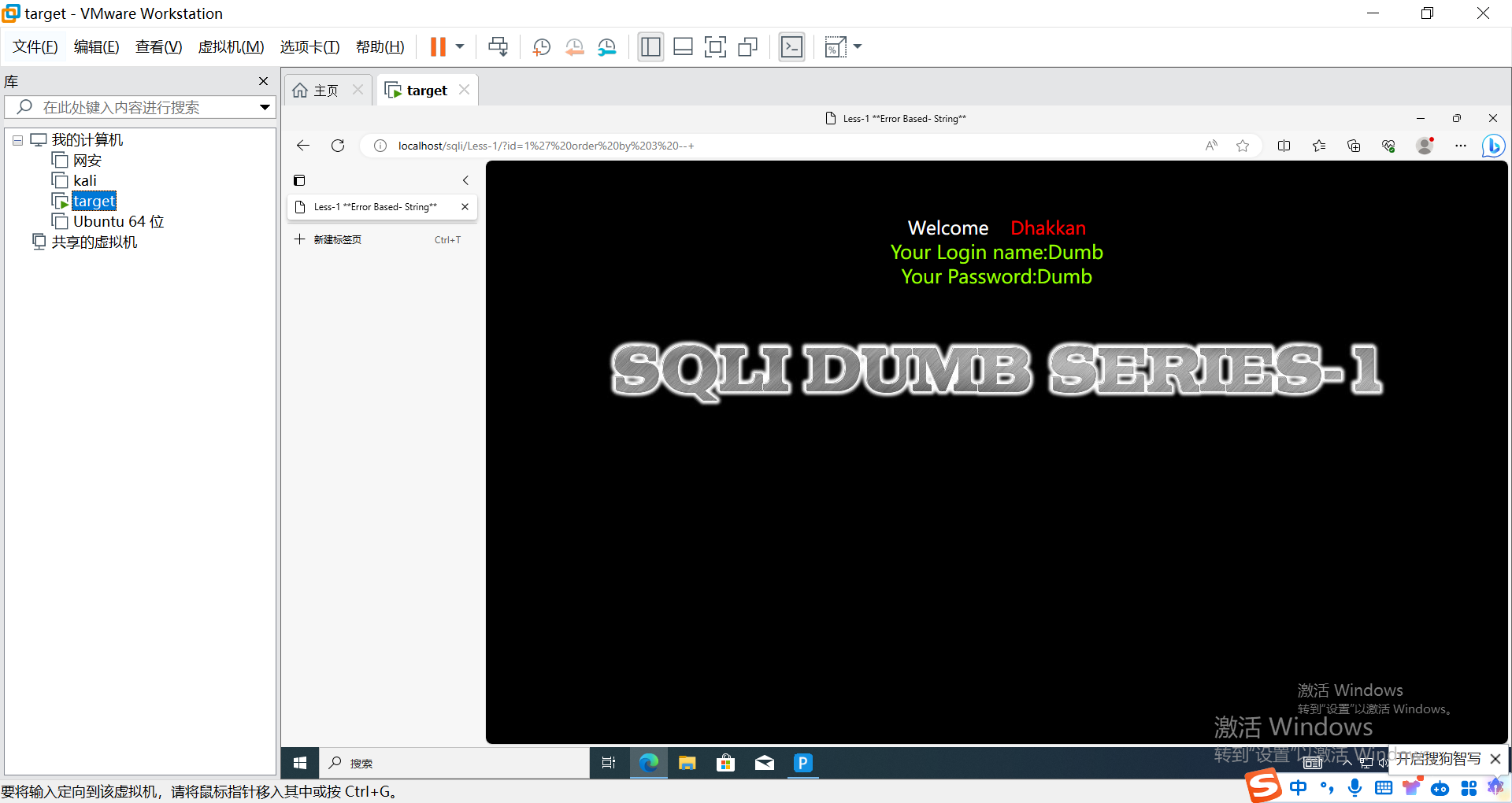Open File Explorer from the VM taskbar
Screen dimensions: 1512x803
tap(687, 763)
